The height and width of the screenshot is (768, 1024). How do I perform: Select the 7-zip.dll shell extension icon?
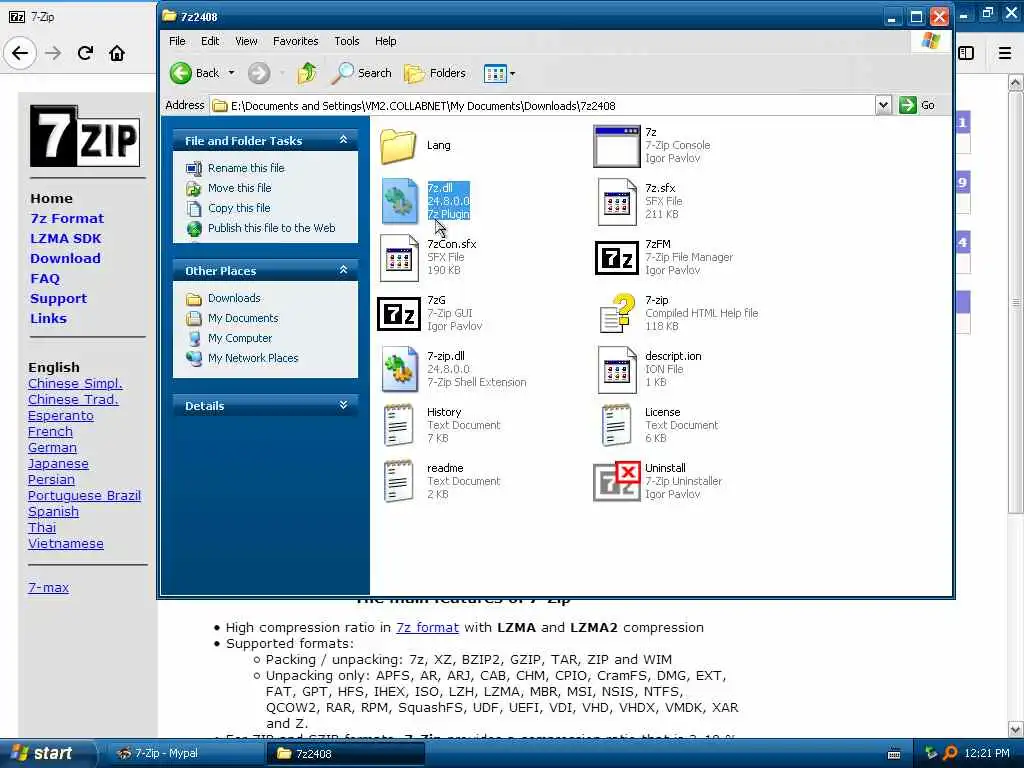(x=399, y=369)
